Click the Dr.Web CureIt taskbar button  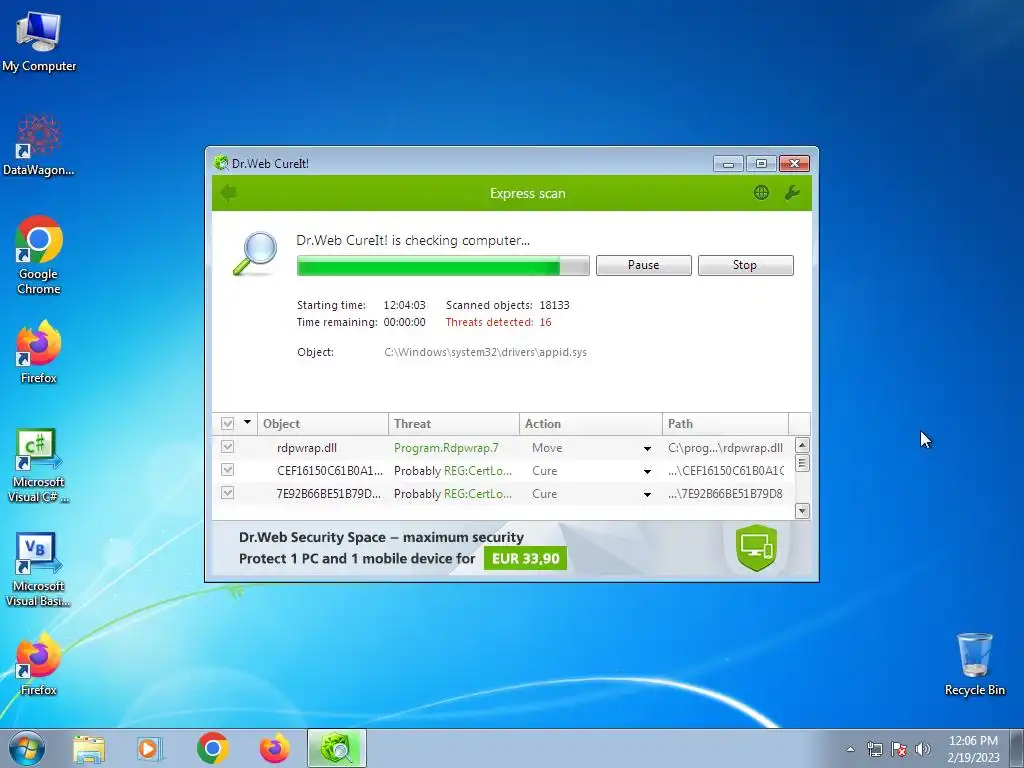coord(337,748)
